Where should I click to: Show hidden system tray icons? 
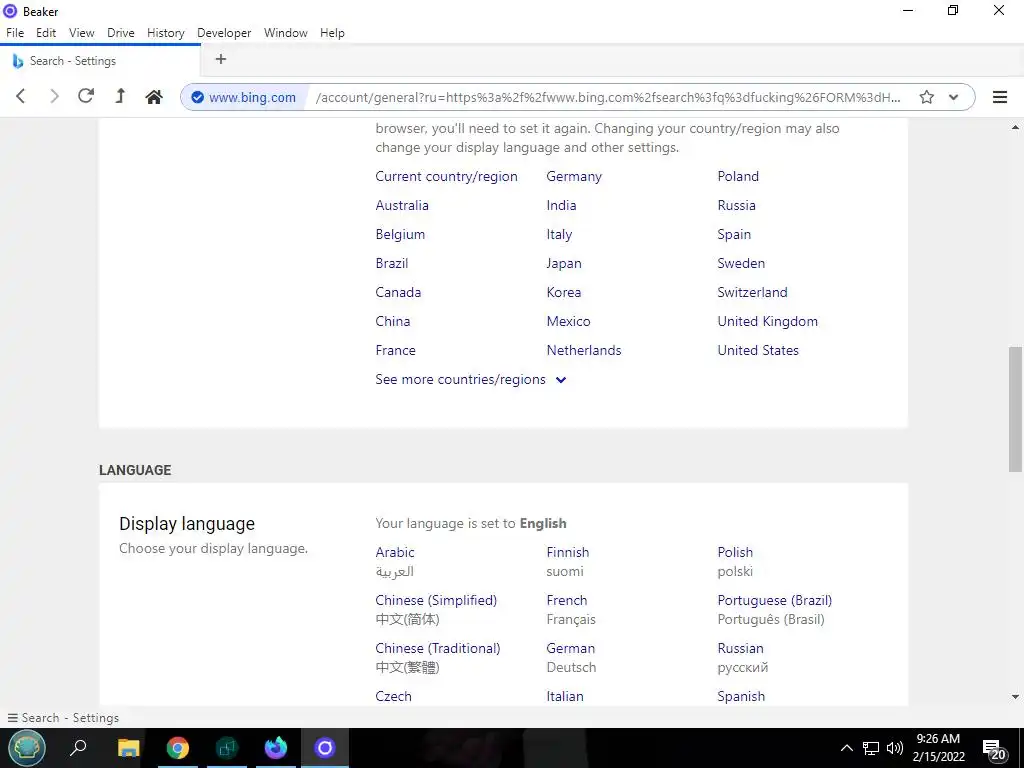846,748
